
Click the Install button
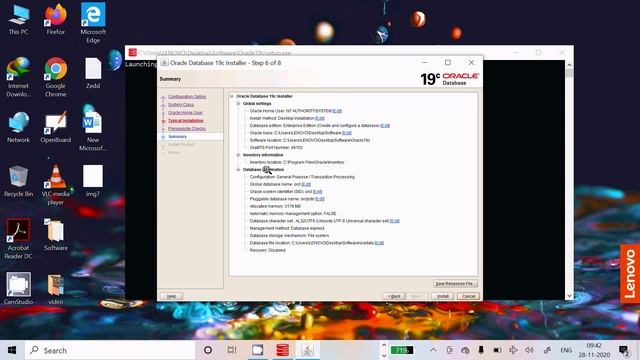pyautogui.click(x=442, y=296)
